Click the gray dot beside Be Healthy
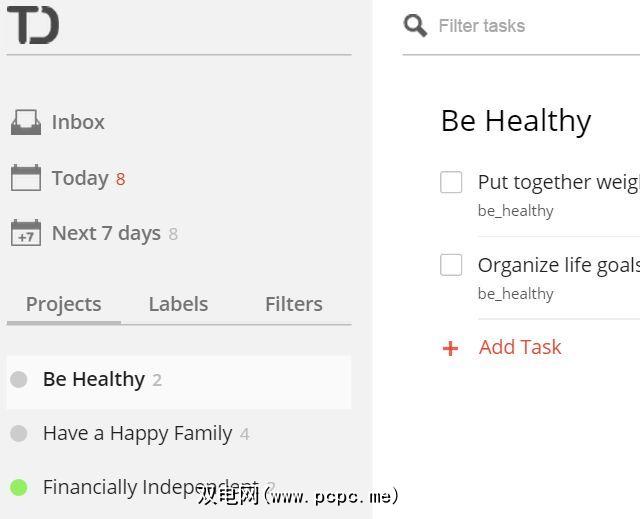 18,379
